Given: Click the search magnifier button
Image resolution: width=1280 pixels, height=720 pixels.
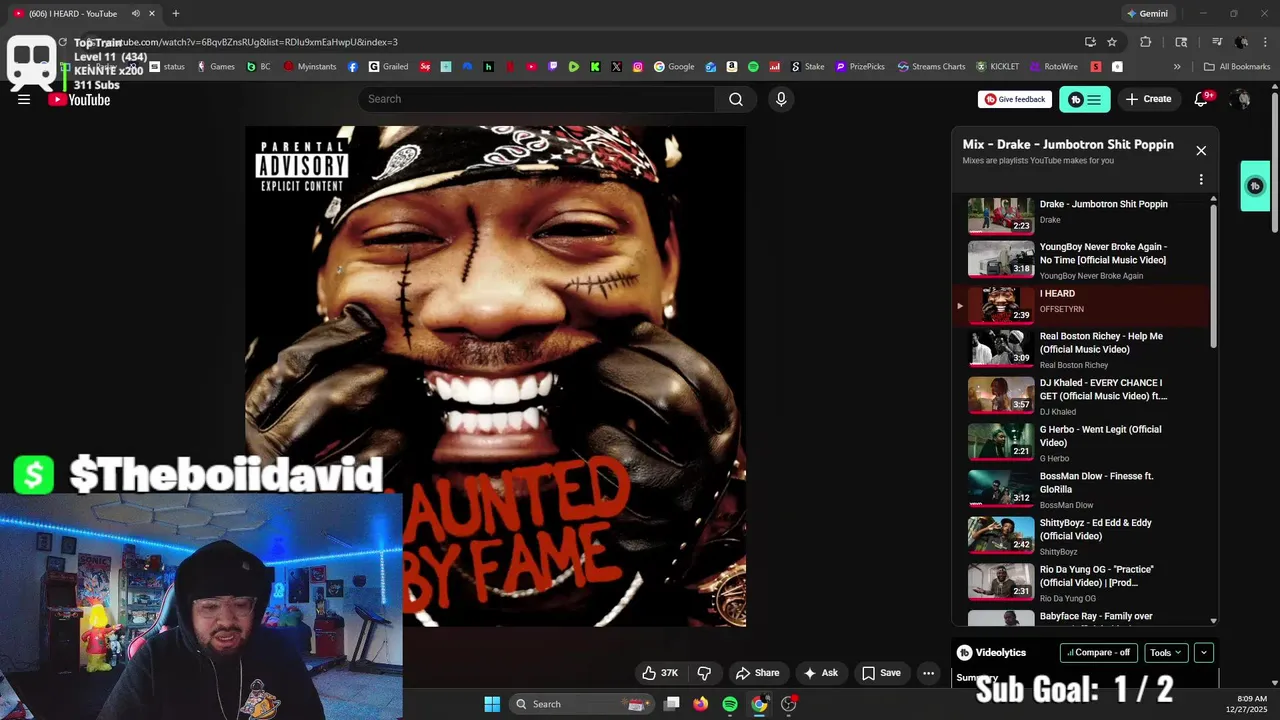Looking at the screenshot, I should pyautogui.click(x=736, y=99).
